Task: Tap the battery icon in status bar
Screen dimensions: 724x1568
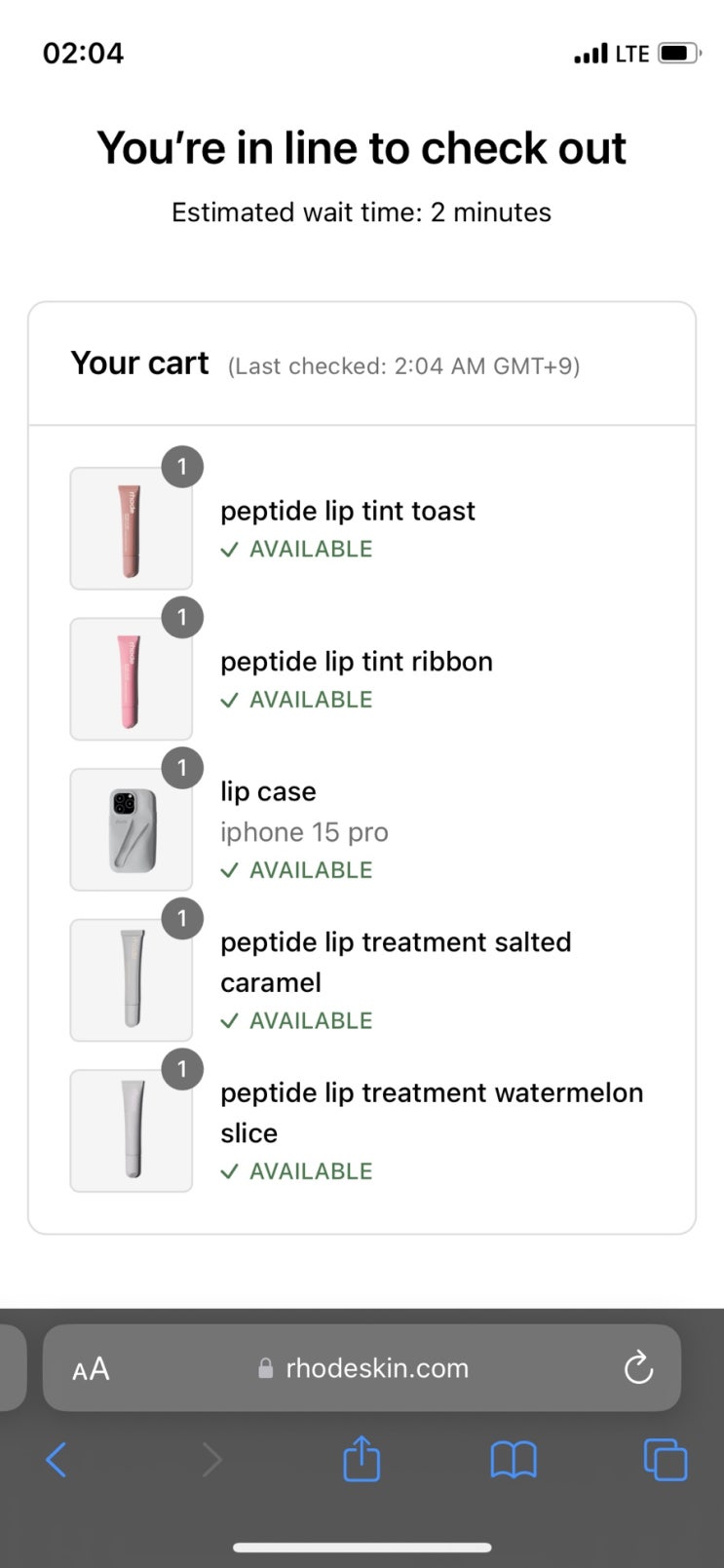Action: [678, 54]
